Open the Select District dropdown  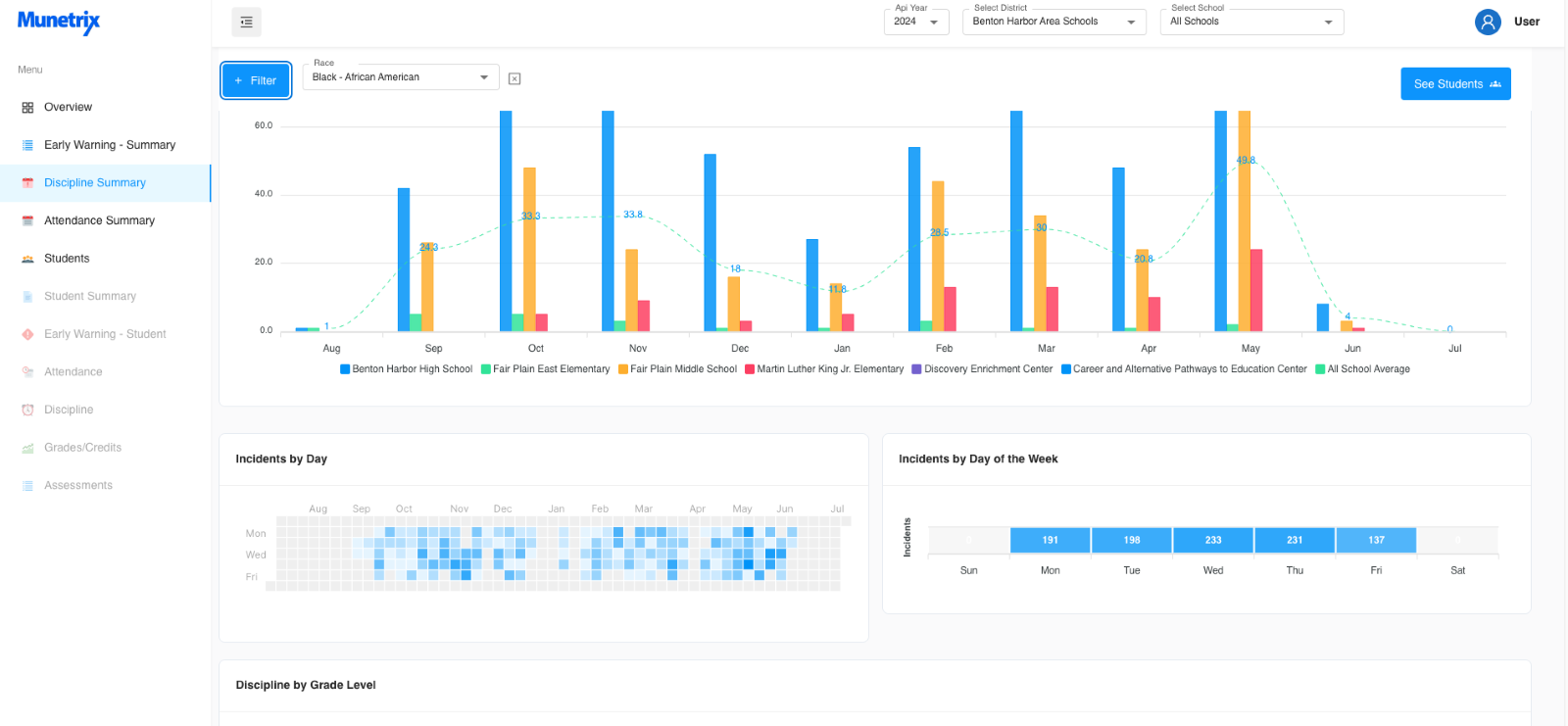1054,22
